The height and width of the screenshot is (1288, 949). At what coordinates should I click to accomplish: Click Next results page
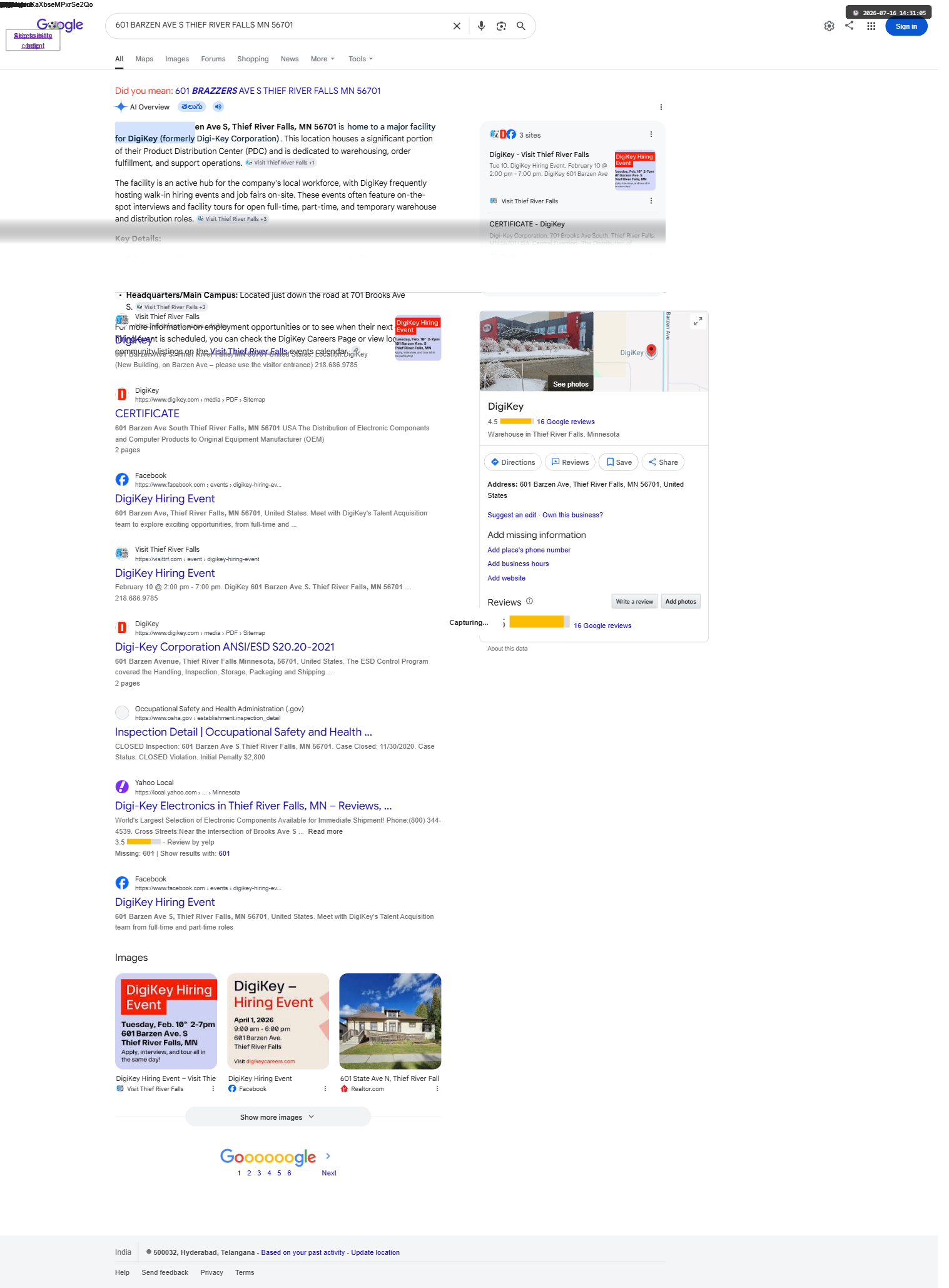(329, 1173)
